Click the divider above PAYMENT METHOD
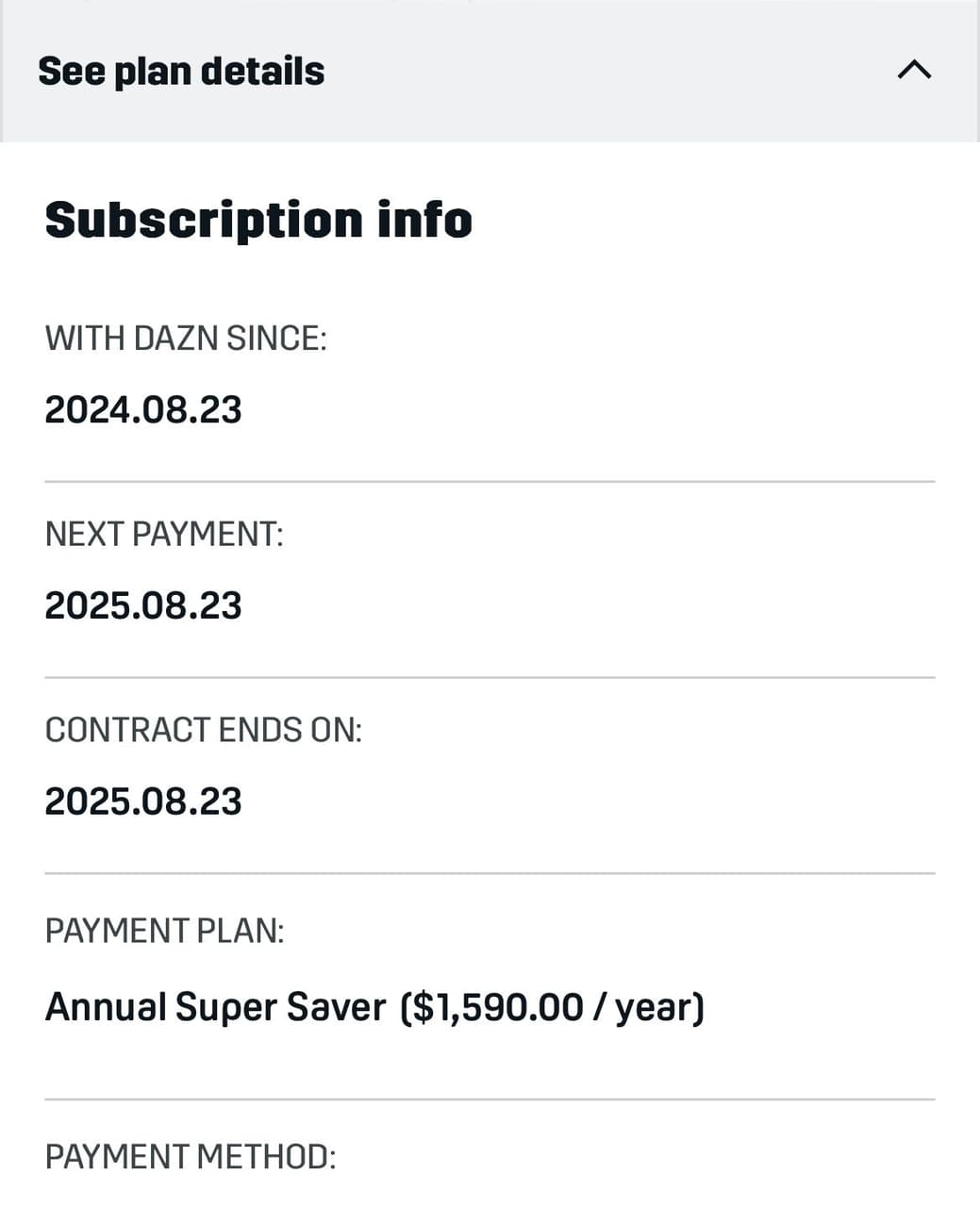 (x=490, y=1100)
